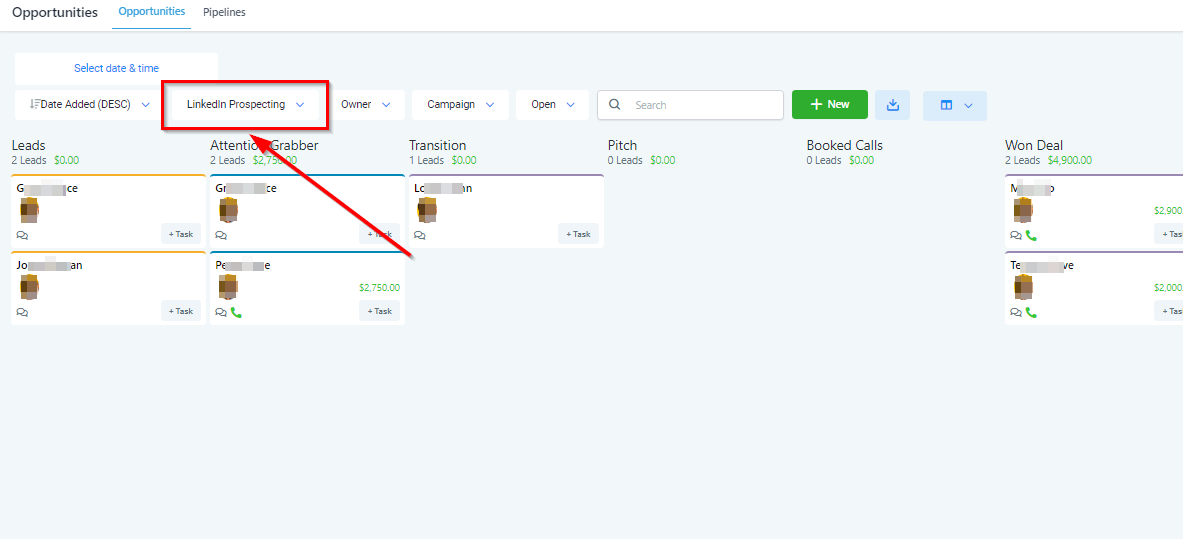Click phone icon on the $2,750.00 card
Viewport: 1183px width, 539px height.
point(236,312)
